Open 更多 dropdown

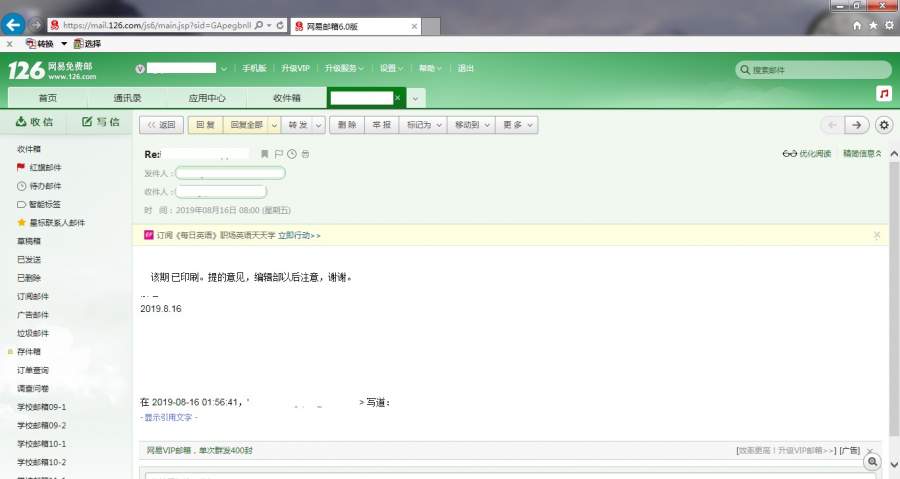click(518, 125)
